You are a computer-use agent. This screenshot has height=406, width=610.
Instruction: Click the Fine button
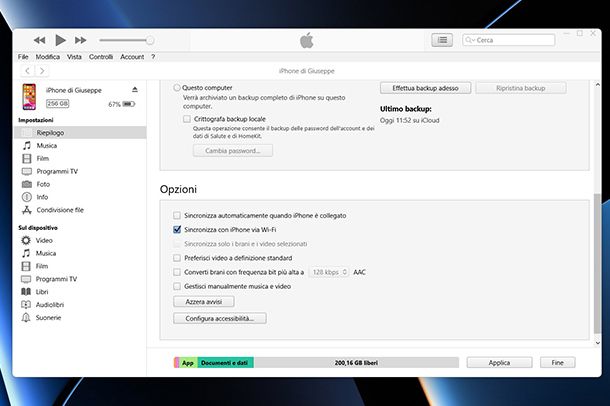[557, 362]
